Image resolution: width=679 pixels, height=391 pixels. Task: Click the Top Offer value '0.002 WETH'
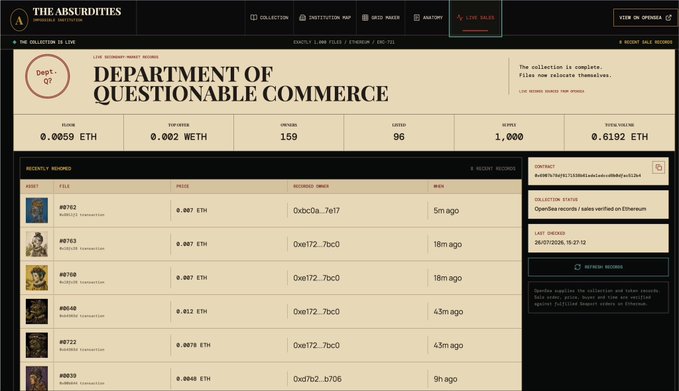pos(178,137)
